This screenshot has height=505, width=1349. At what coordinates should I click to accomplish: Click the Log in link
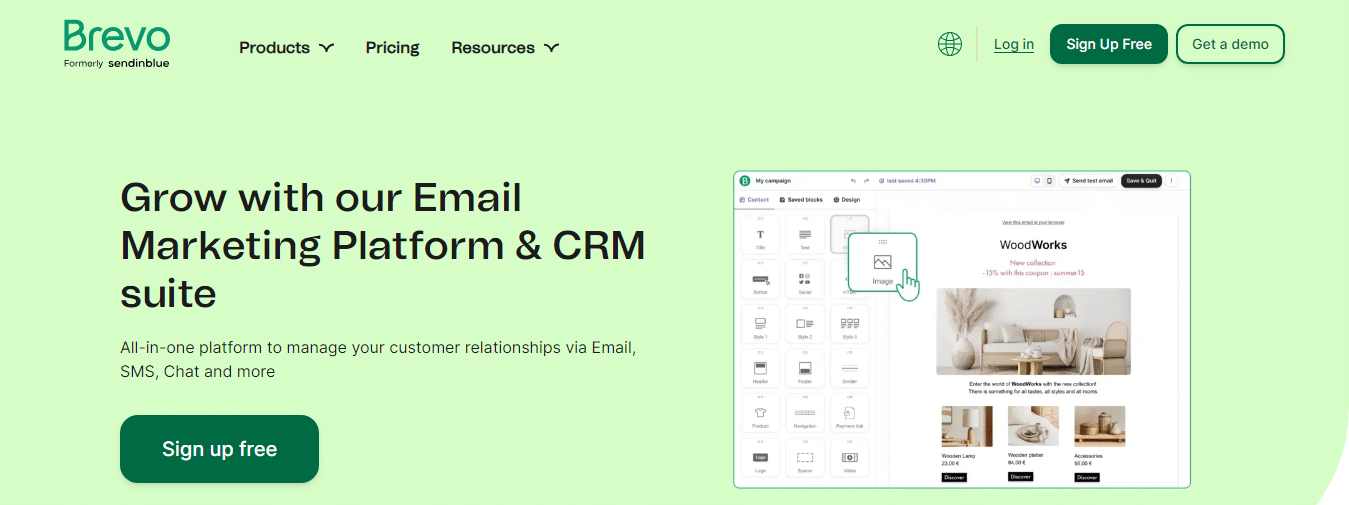coord(1014,44)
